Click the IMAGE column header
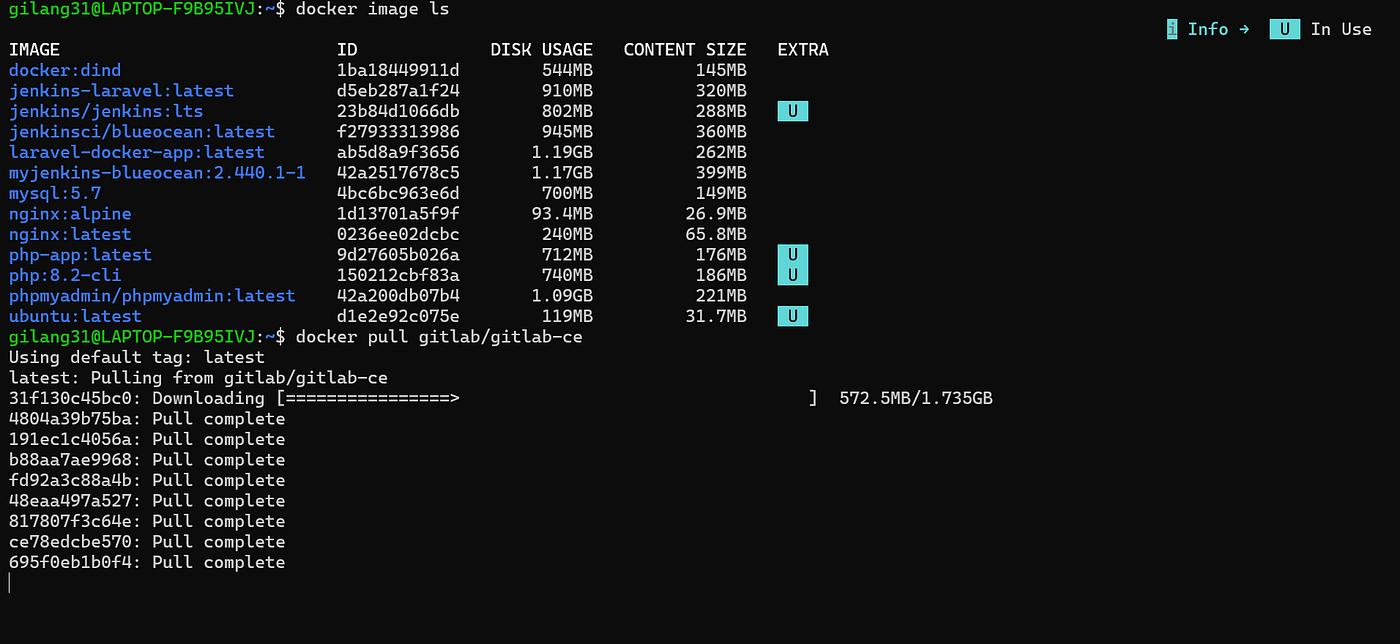Screen dimensions: 1400x644 34,49
